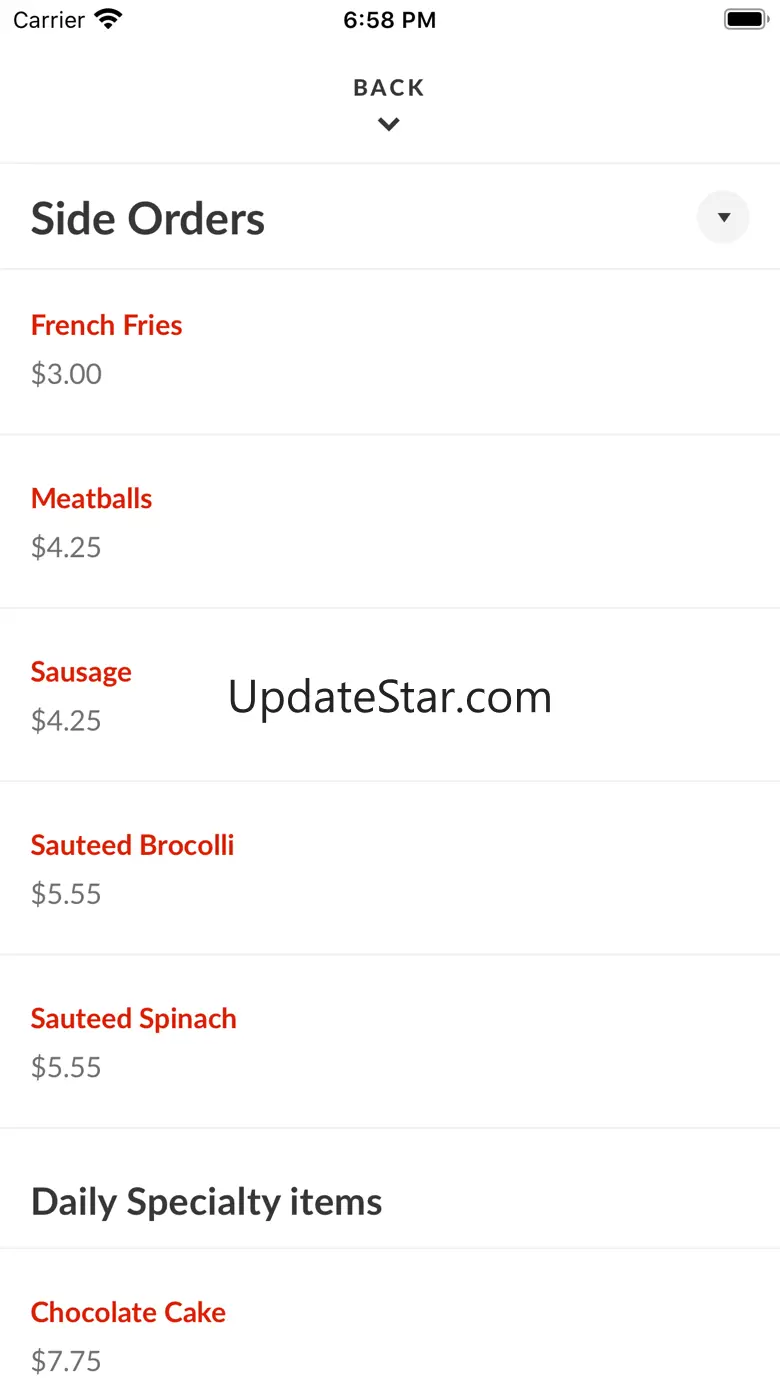
Task: Tap the $3.00 French Fries price
Action: click(x=66, y=374)
